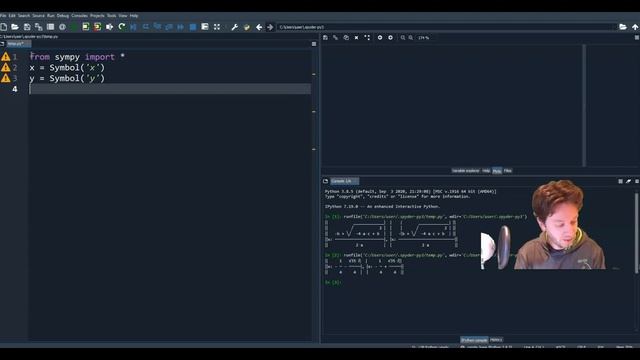Open the Help menu
Viewport: 640px width, 360px height.
click(x=134, y=16)
